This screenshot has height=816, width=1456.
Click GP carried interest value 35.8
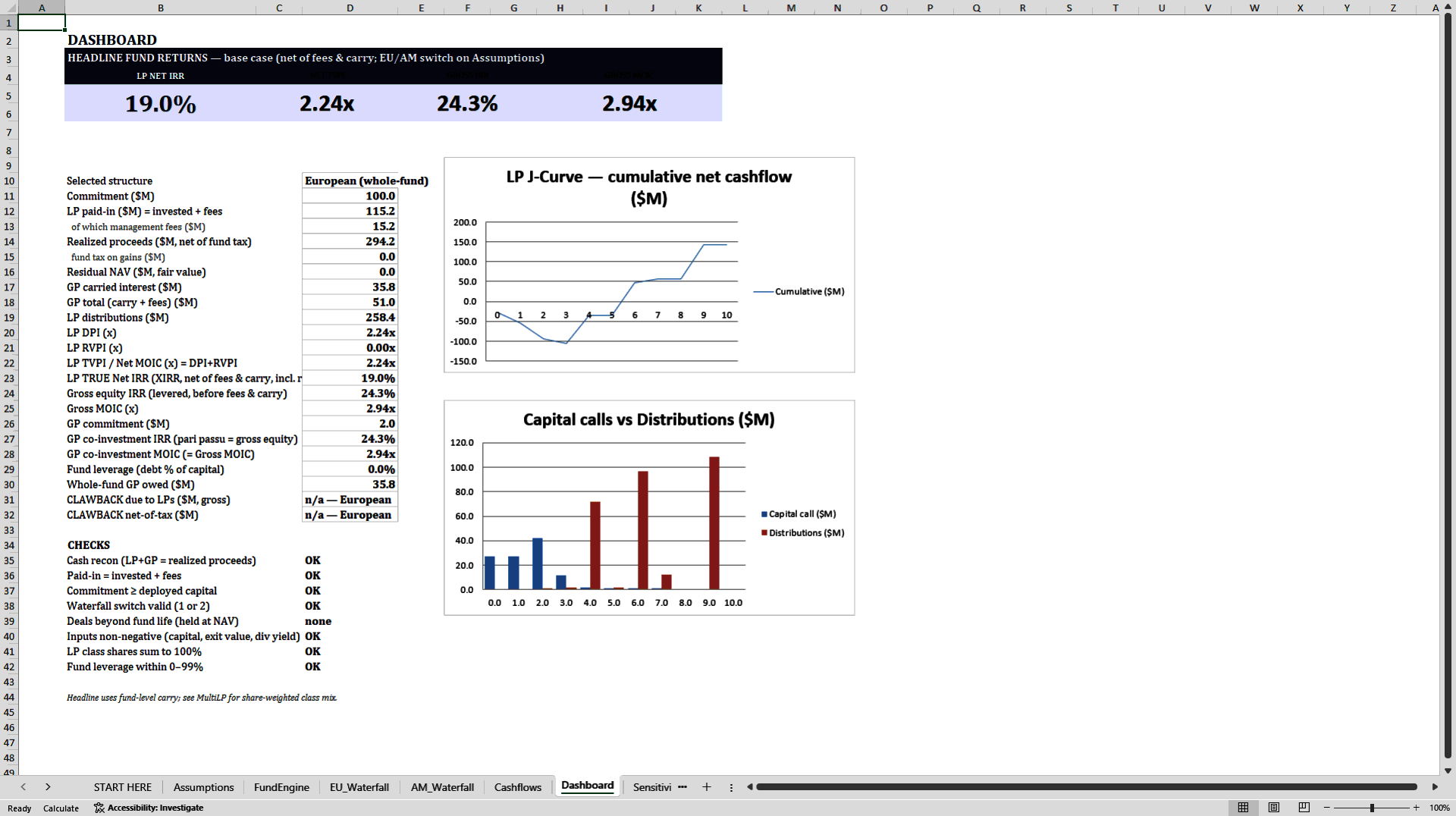coord(350,287)
